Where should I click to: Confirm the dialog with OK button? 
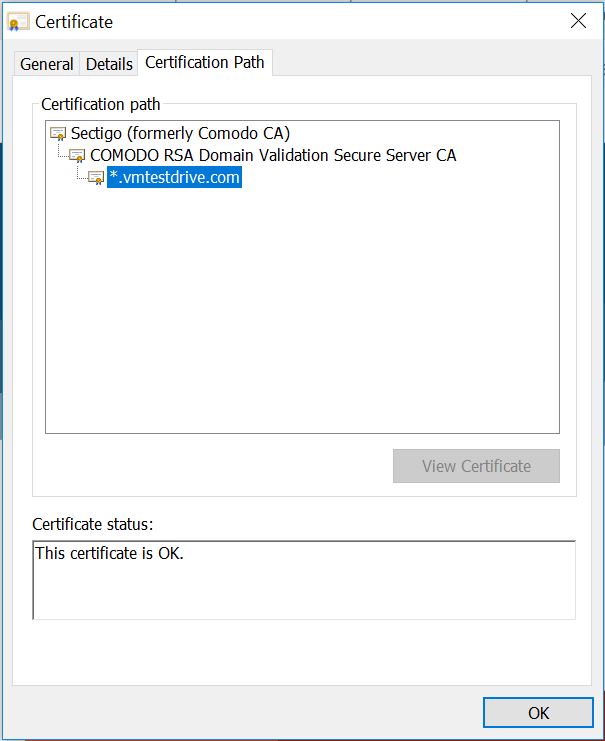(538, 713)
